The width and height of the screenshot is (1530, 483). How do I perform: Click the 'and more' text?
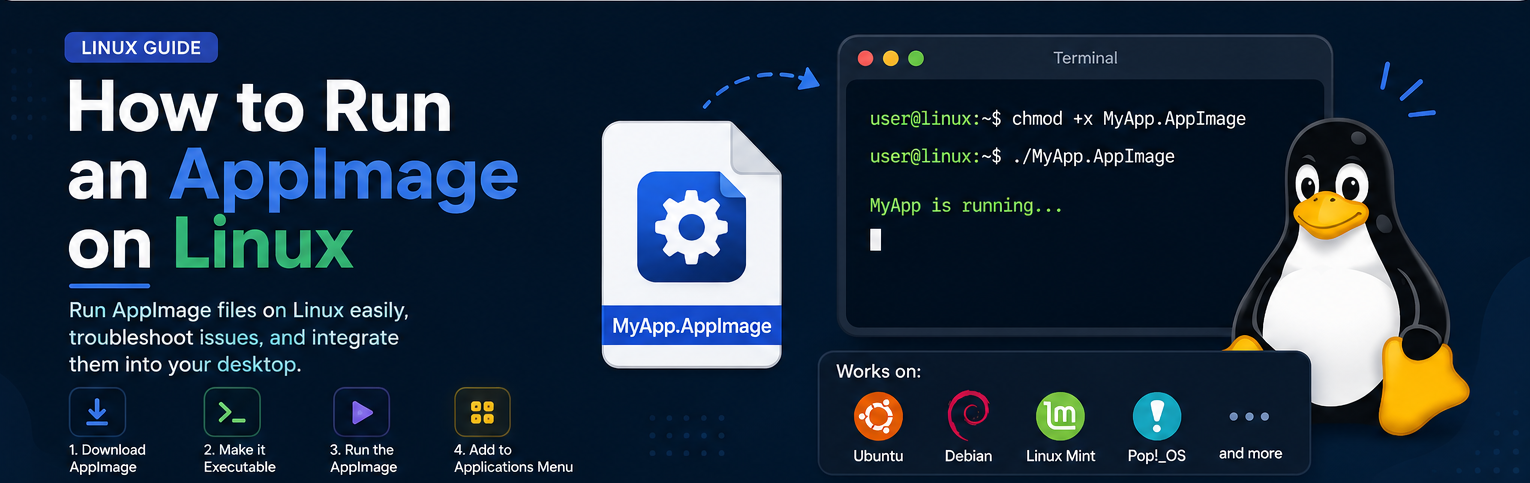(x=1250, y=454)
